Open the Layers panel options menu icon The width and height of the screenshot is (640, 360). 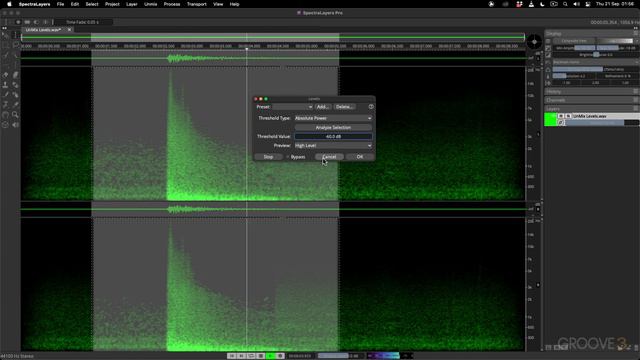click(x=636, y=109)
